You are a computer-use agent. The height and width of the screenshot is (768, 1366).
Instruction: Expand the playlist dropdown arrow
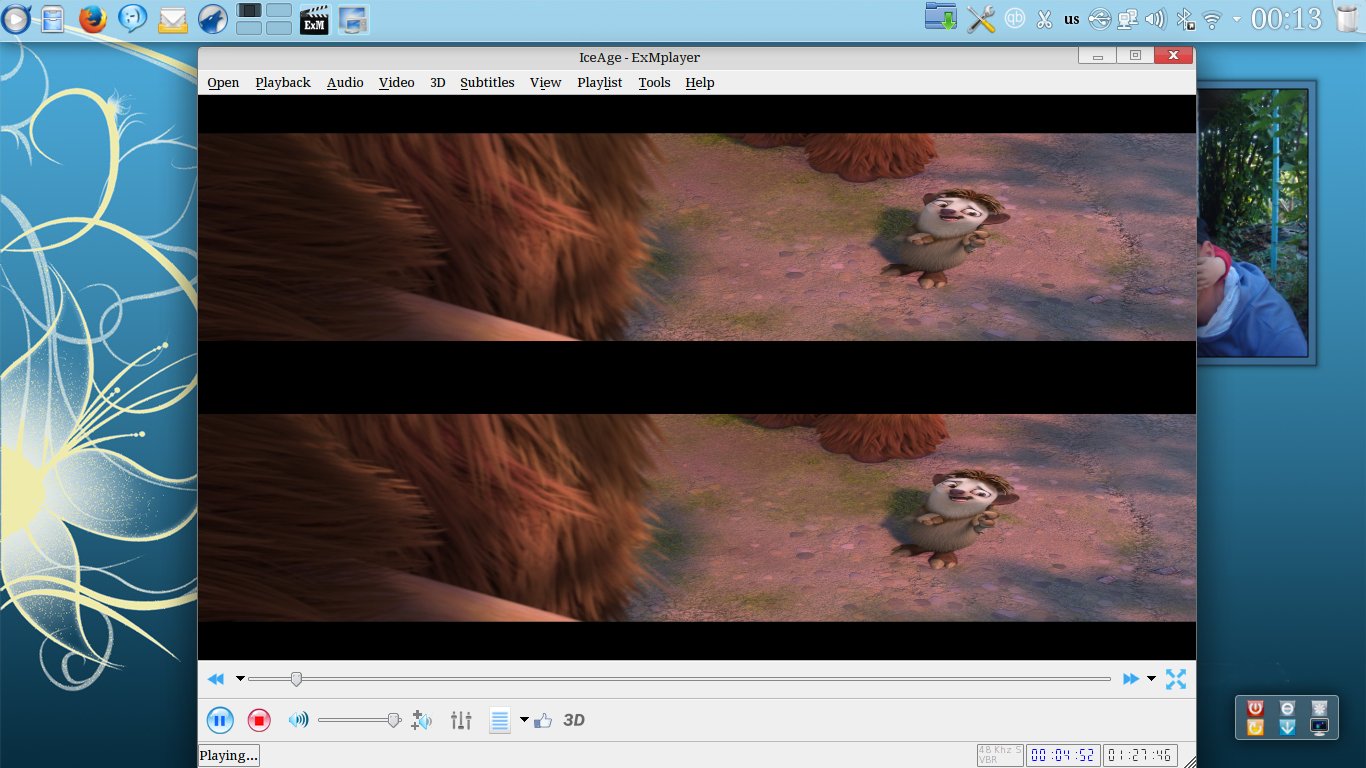coord(524,720)
